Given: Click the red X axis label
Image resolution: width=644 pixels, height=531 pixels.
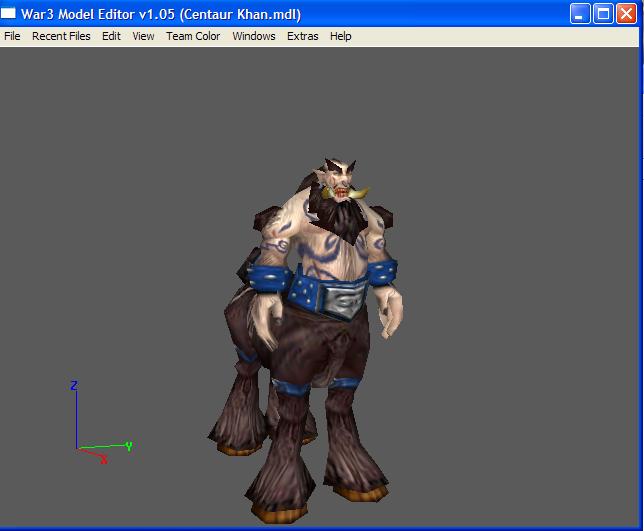Looking at the screenshot, I should coord(104,460).
